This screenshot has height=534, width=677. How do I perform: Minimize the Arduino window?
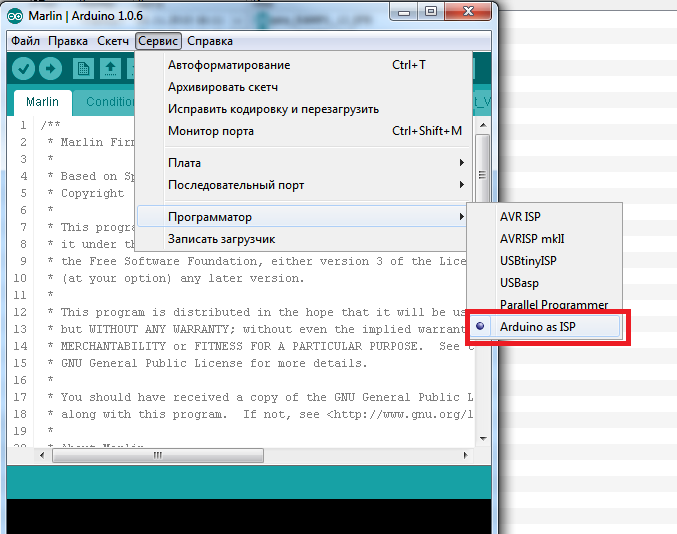coord(403,12)
